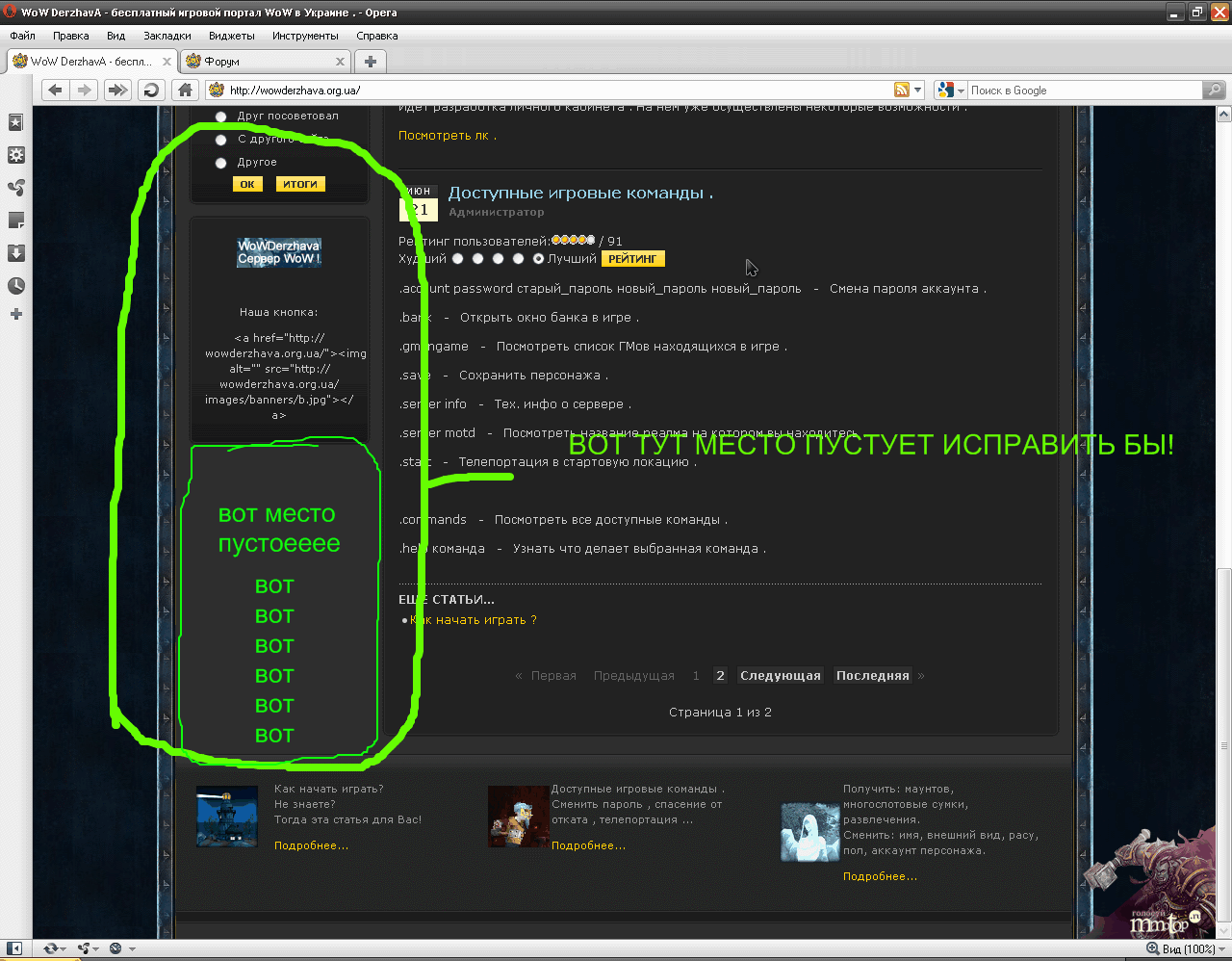Open the Инструменты menu
The height and width of the screenshot is (961, 1232).
(305, 36)
